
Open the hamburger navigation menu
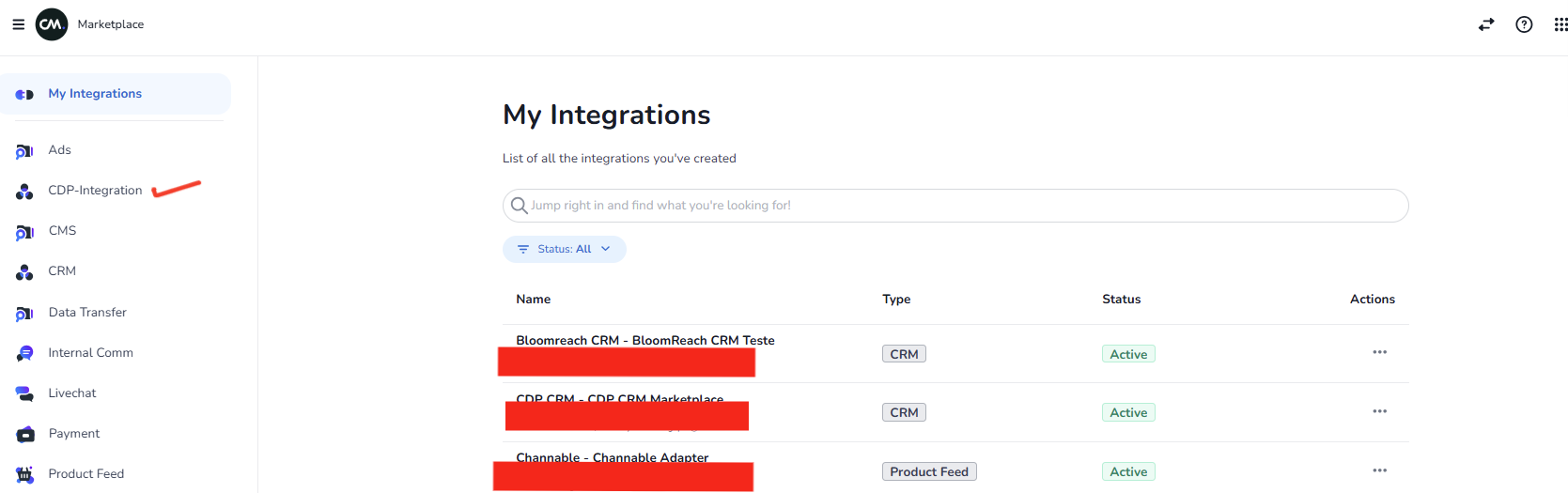tap(18, 24)
